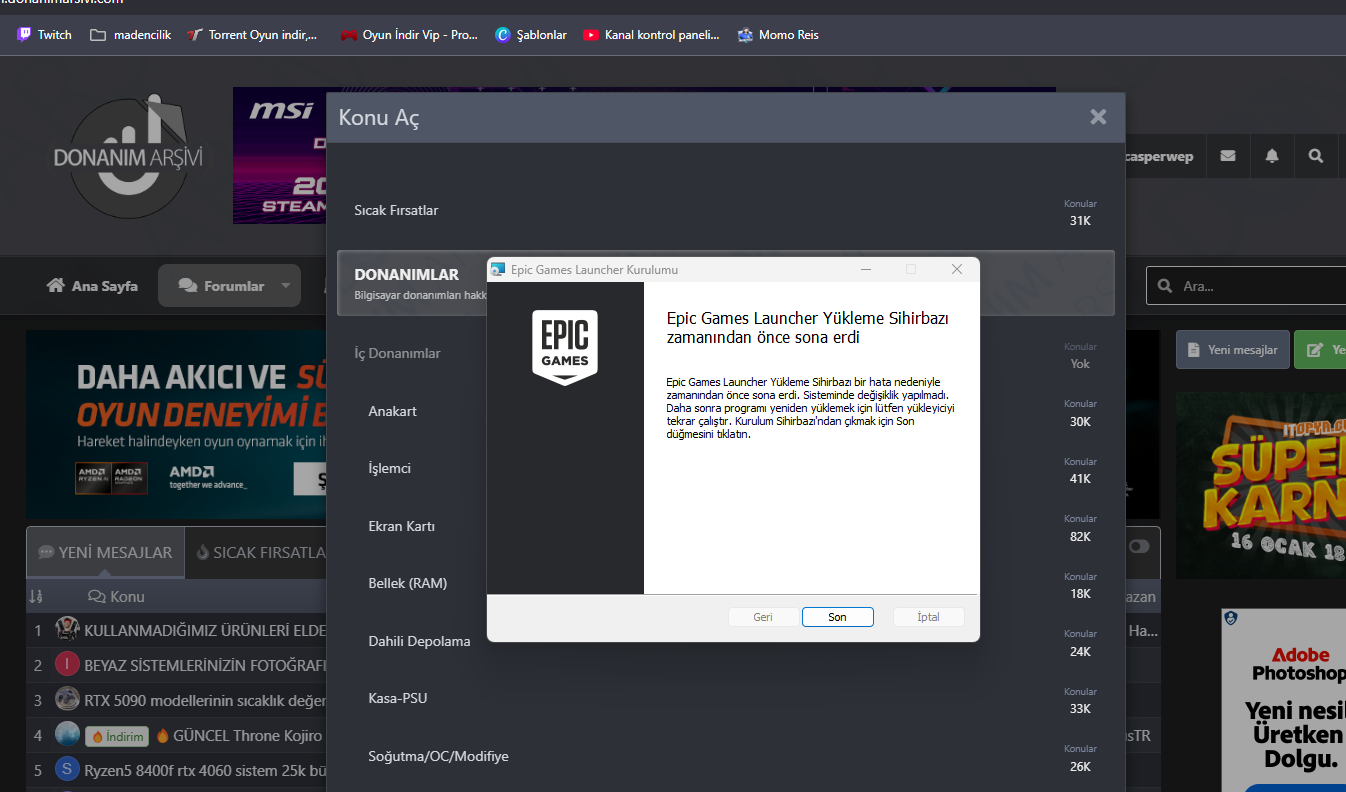This screenshot has width=1346, height=792.
Task: Toggle the switch beside the message tabs
Action: pyautogui.click(x=1139, y=547)
